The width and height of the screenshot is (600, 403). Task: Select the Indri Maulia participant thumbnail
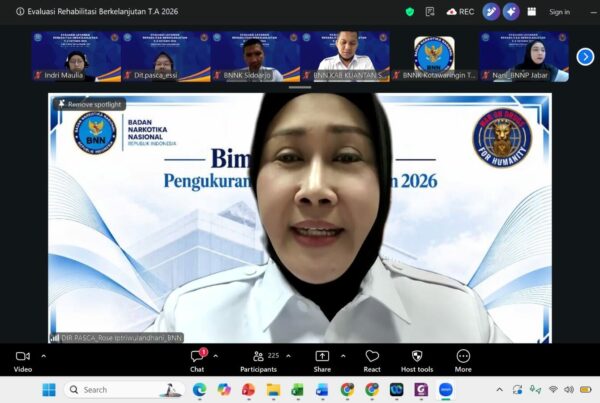(76, 57)
